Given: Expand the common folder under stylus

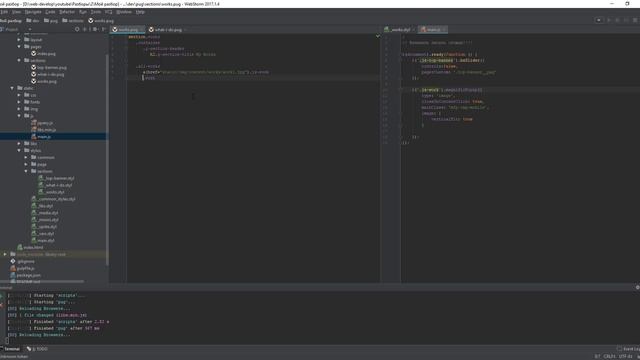Looking at the screenshot, I should click(x=26, y=158).
